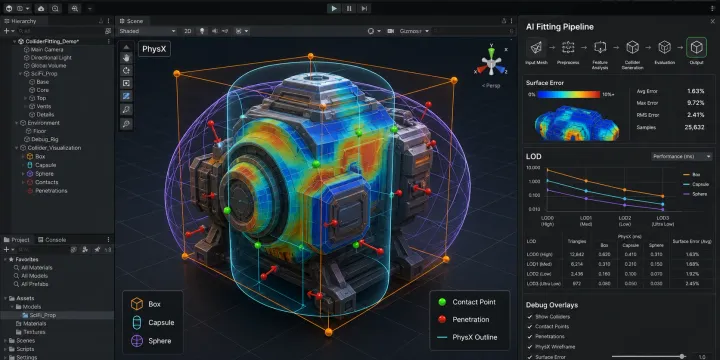Expand the Scripts folder

coord(6,349)
